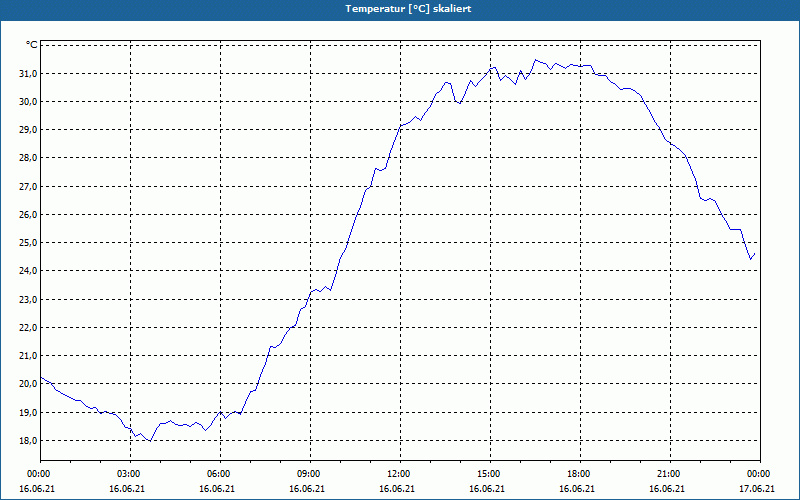
Task: Click the 21:00 time axis label
Action: (x=669, y=474)
